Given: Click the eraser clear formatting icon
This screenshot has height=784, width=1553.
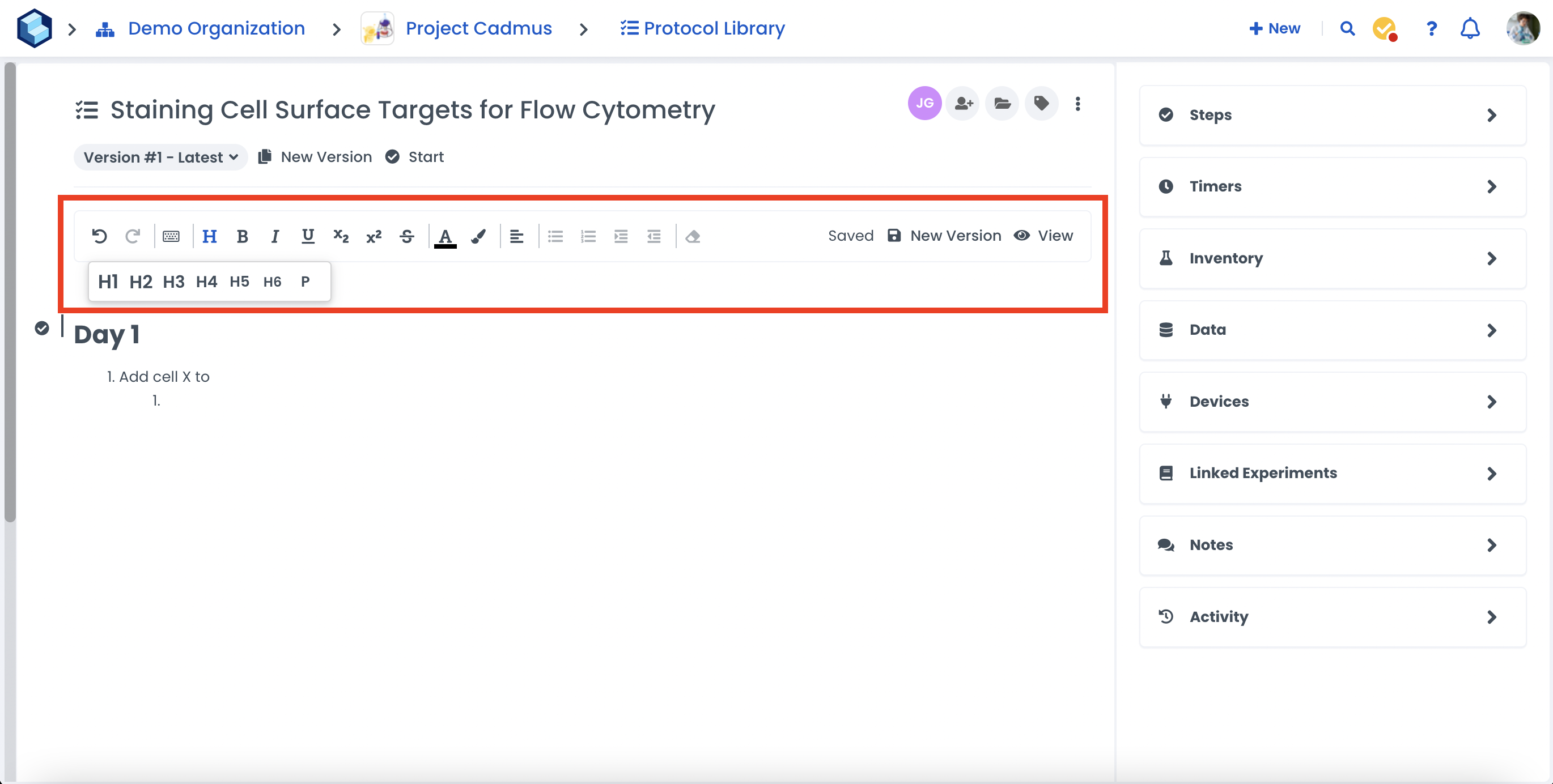Looking at the screenshot, I should 693,236.
